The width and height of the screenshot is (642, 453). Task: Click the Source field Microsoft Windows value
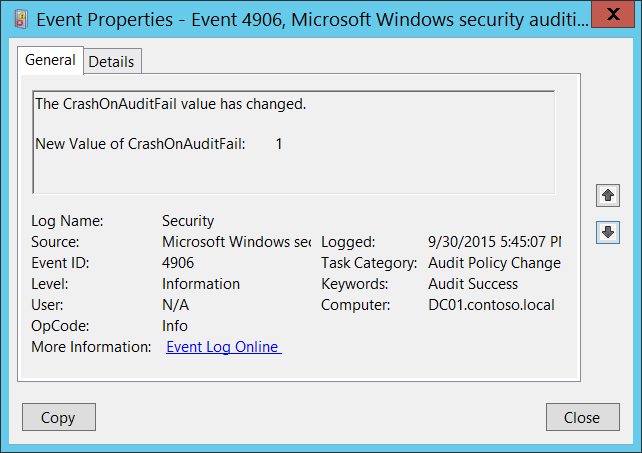tap(236, 242)
